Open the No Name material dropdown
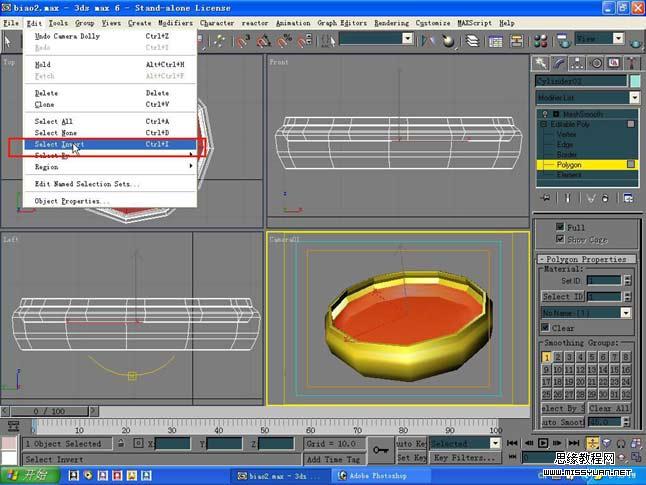The width and height of the screenshot is (646, 485). [626, 313]
